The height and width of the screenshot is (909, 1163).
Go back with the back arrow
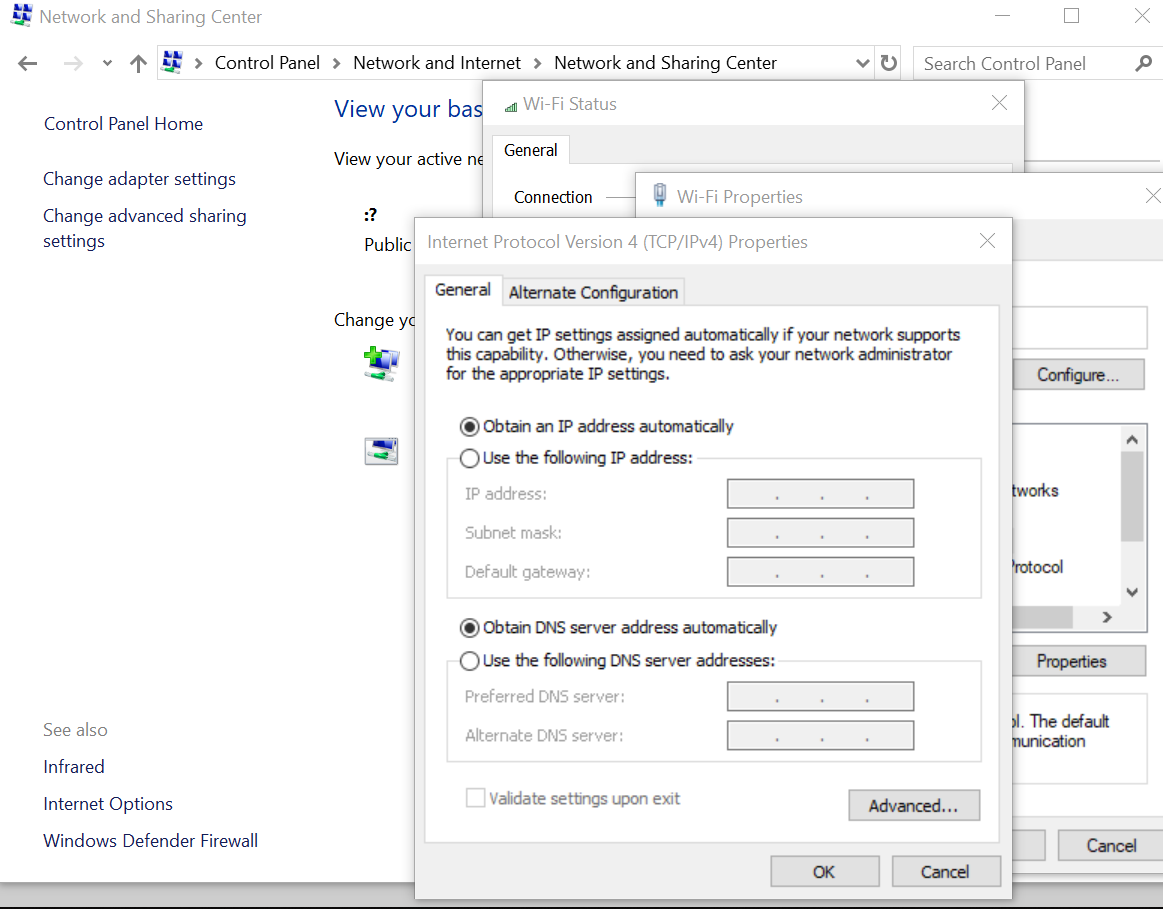tap(27, 64)
